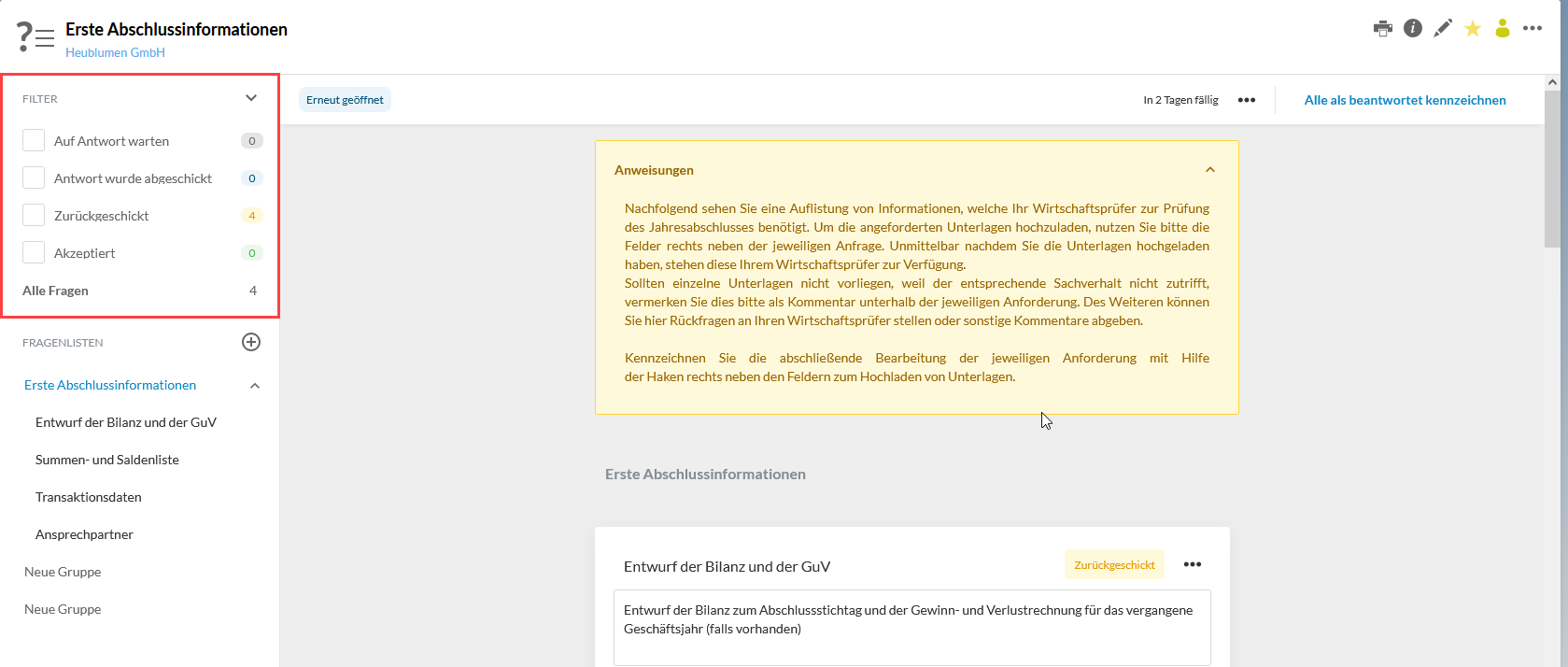This screenshot has height=667, width=1568.
Task: Open the Heublumen GmbH link
Action: point(115,52)
